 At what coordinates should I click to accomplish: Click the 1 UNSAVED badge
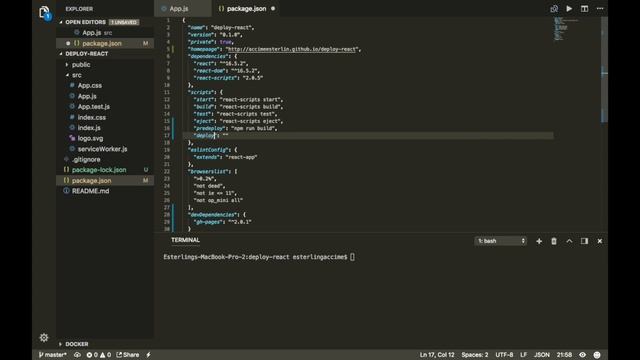pyautogui.click(x=124, y=22)
